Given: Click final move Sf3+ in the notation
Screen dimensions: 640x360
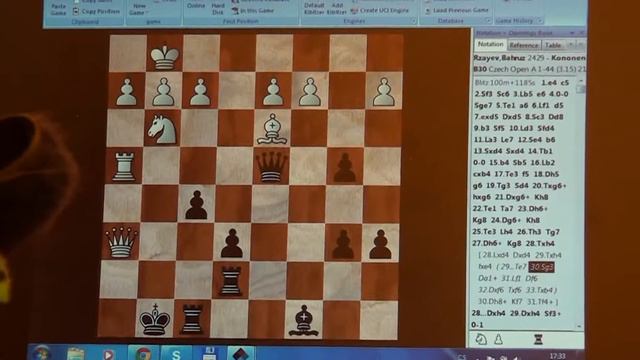Looking at the screenshot, I should (x=553, y=313).
